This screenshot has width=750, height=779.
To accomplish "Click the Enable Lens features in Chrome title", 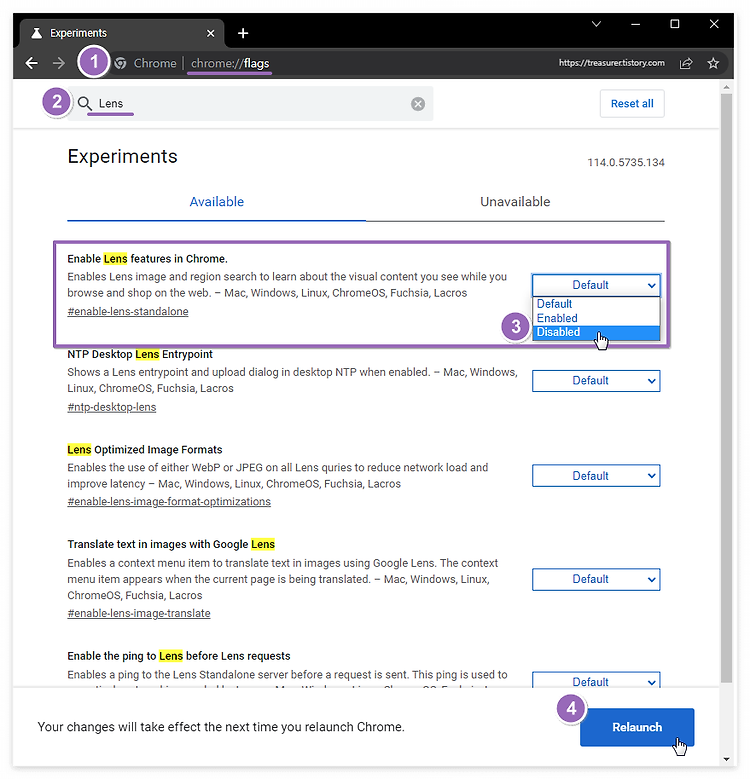I will [x=148, y=259].
